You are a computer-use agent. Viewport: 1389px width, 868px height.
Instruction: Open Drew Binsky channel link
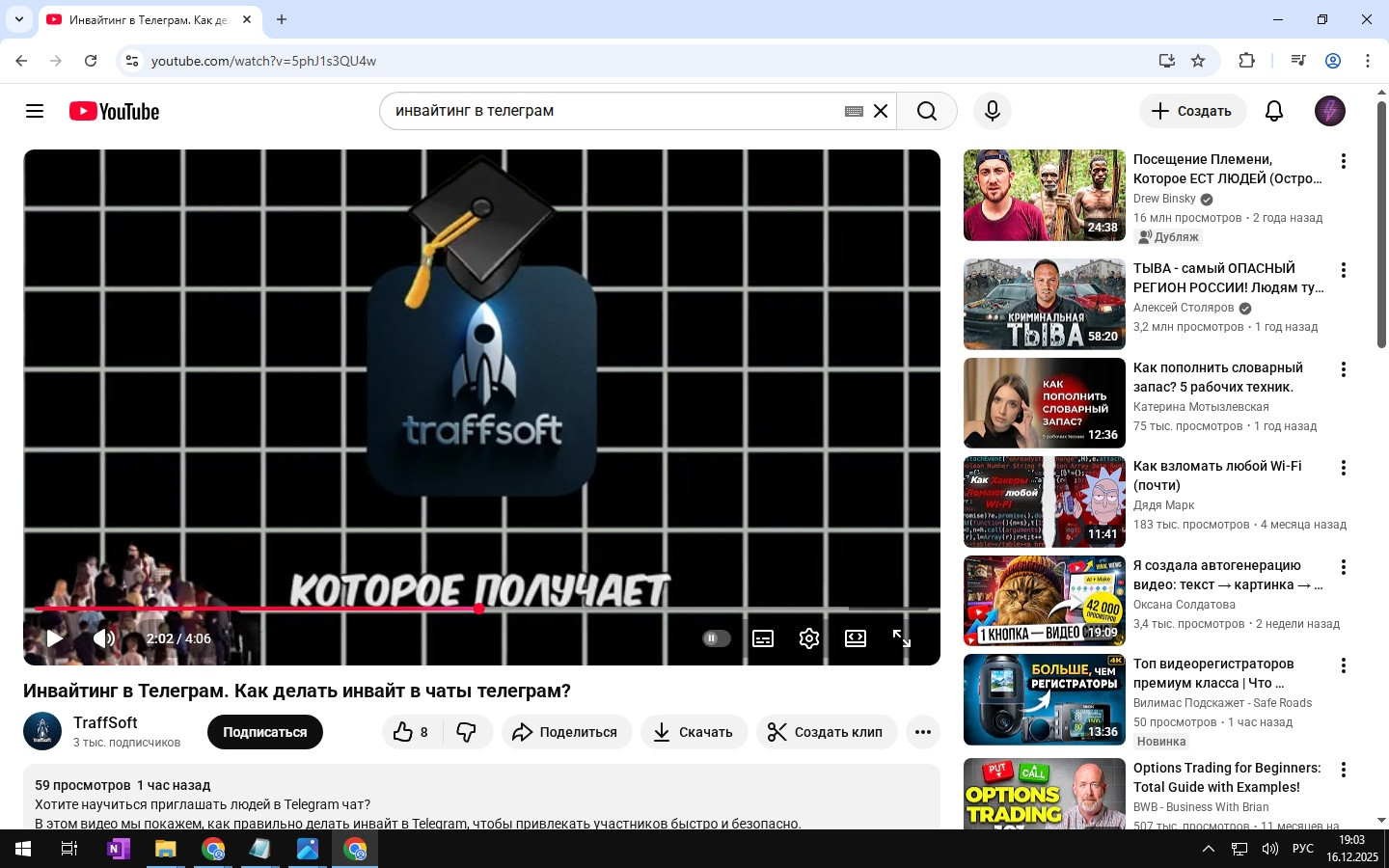point(1164,199)
